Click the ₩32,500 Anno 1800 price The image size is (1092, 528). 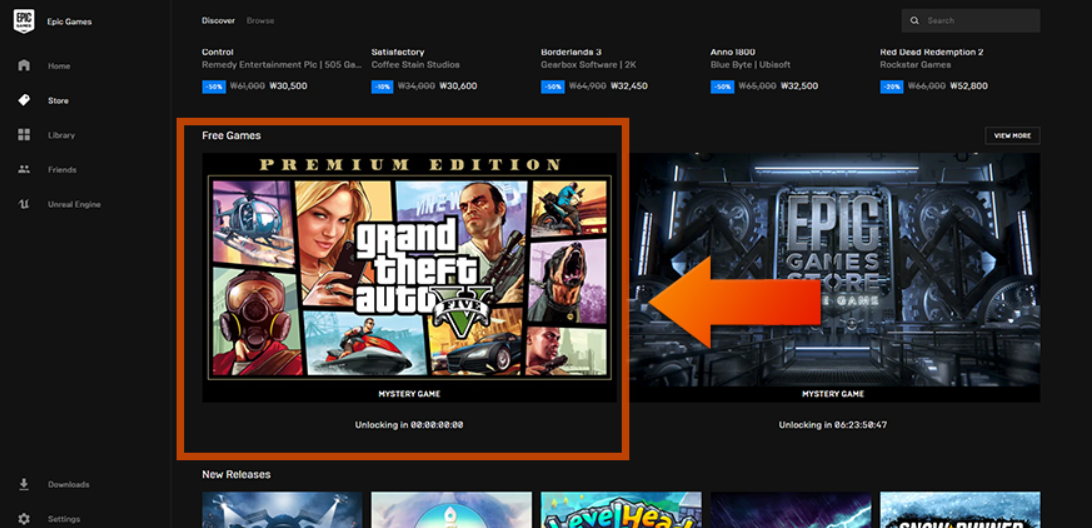800,87
